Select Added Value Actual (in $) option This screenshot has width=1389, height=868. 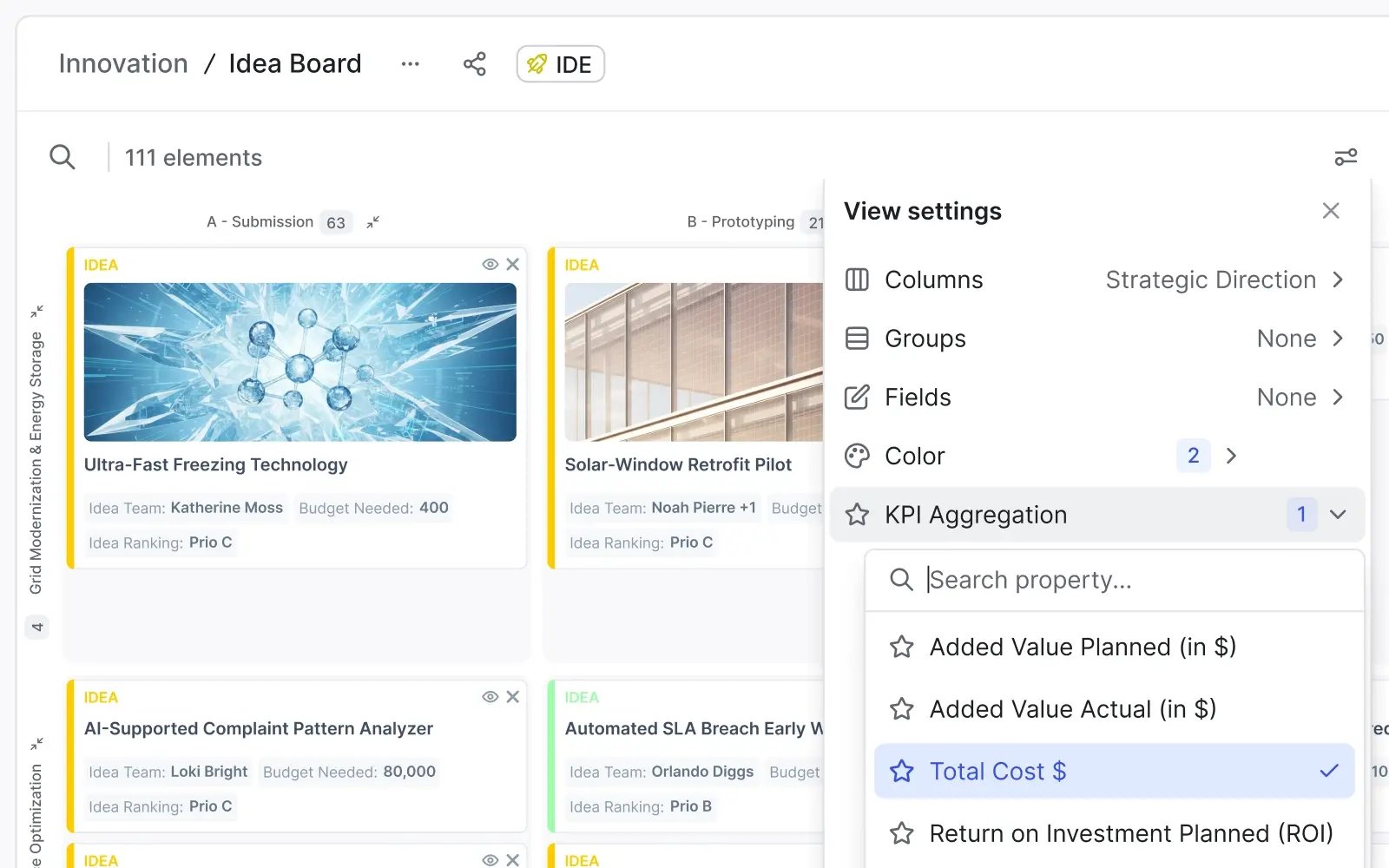pos(1115,709)
